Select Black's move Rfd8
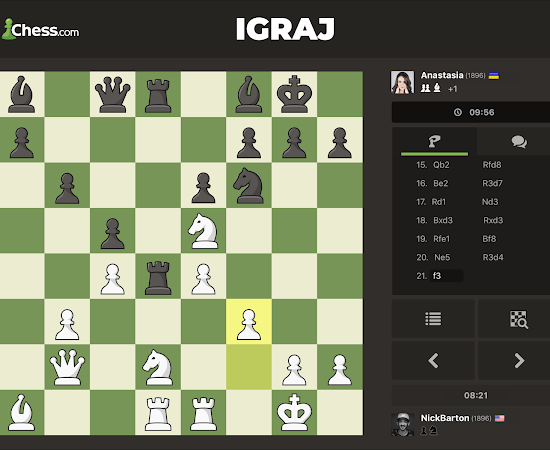This screenshot has height=450, width=550. point(492,165)
